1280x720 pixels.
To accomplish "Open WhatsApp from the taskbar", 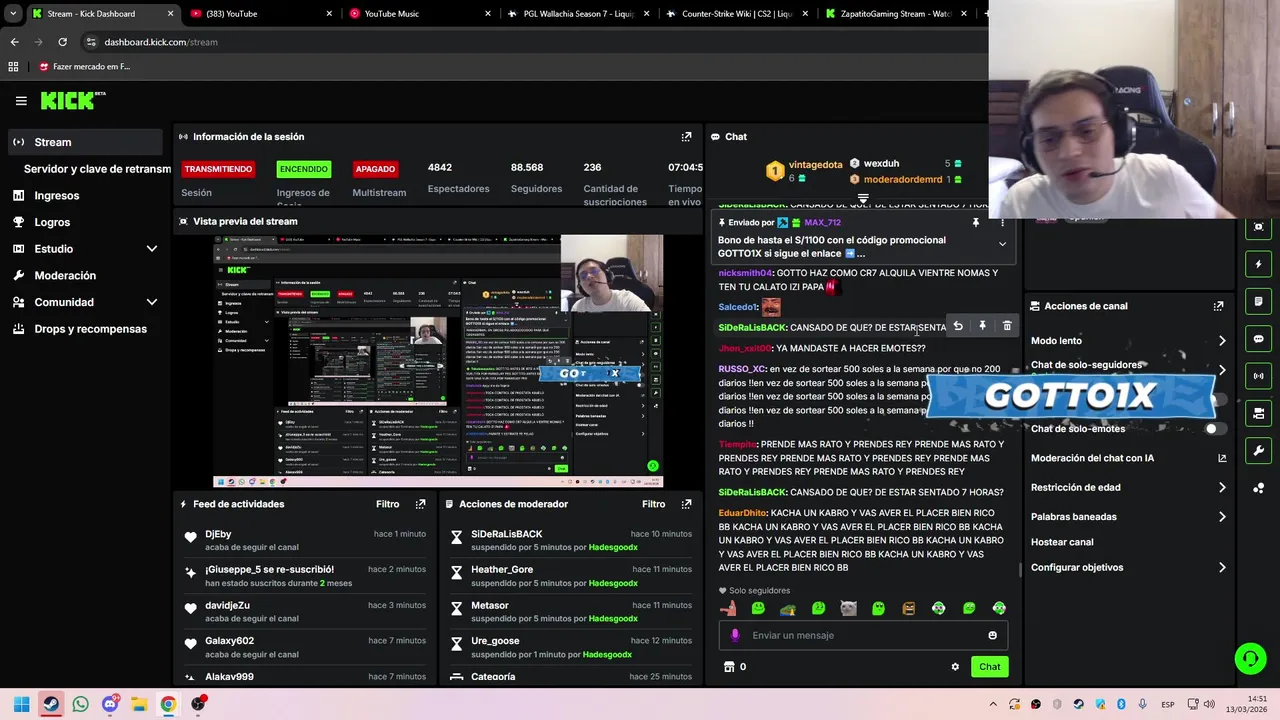I will pos(80,704).
